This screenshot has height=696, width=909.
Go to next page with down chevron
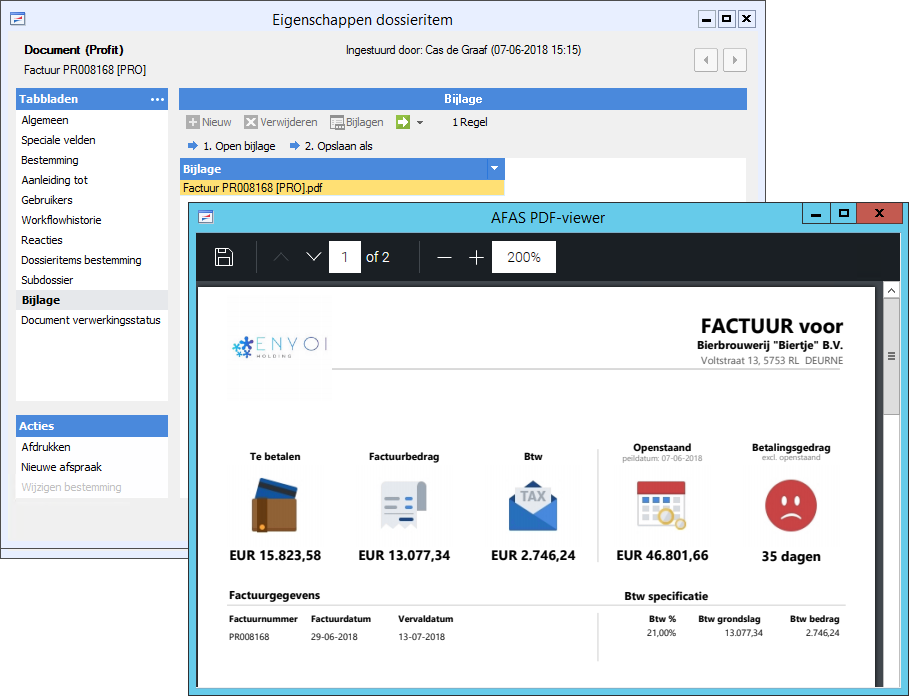pos(313,257)
